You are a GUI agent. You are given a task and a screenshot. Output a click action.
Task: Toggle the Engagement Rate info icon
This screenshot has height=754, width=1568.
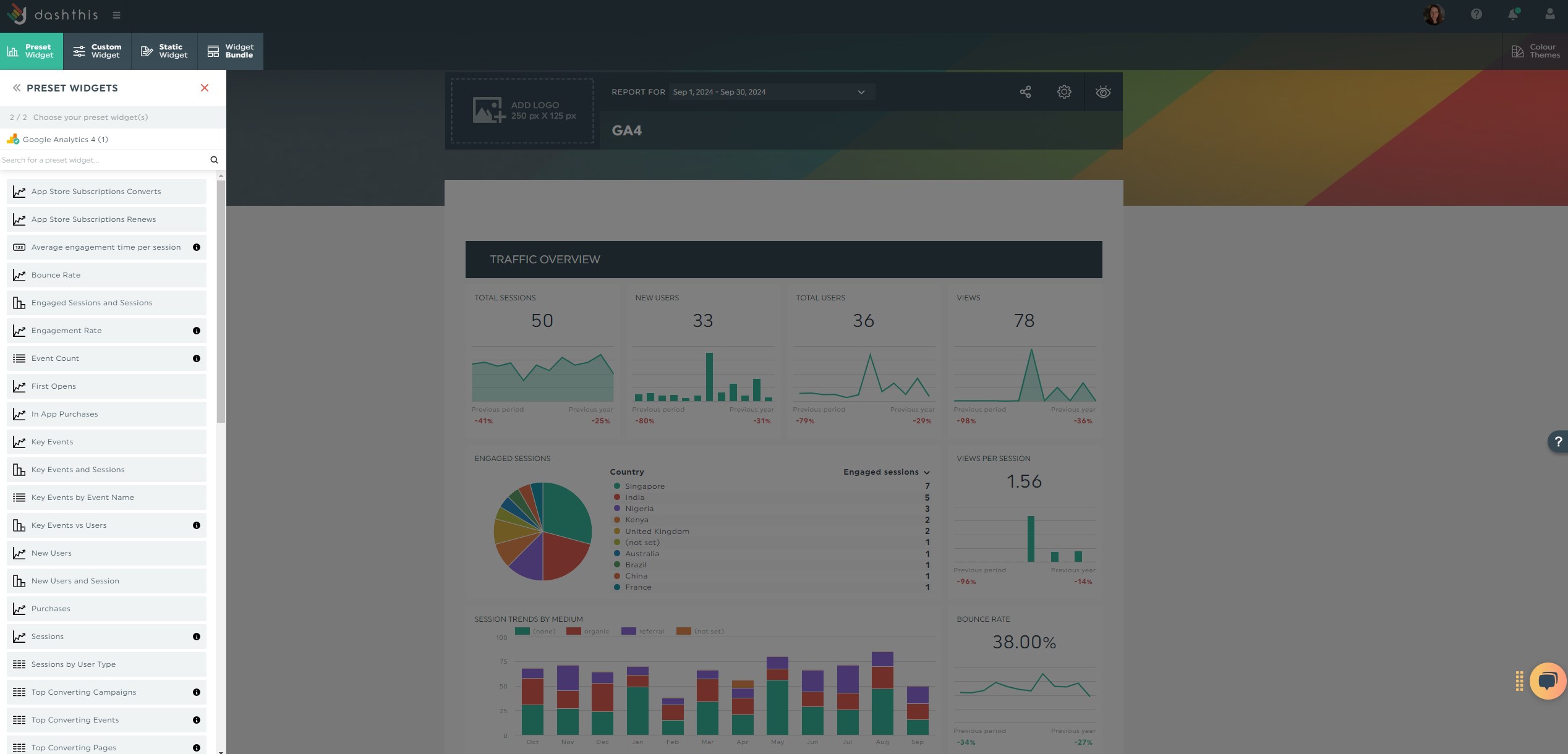[196, 330]
